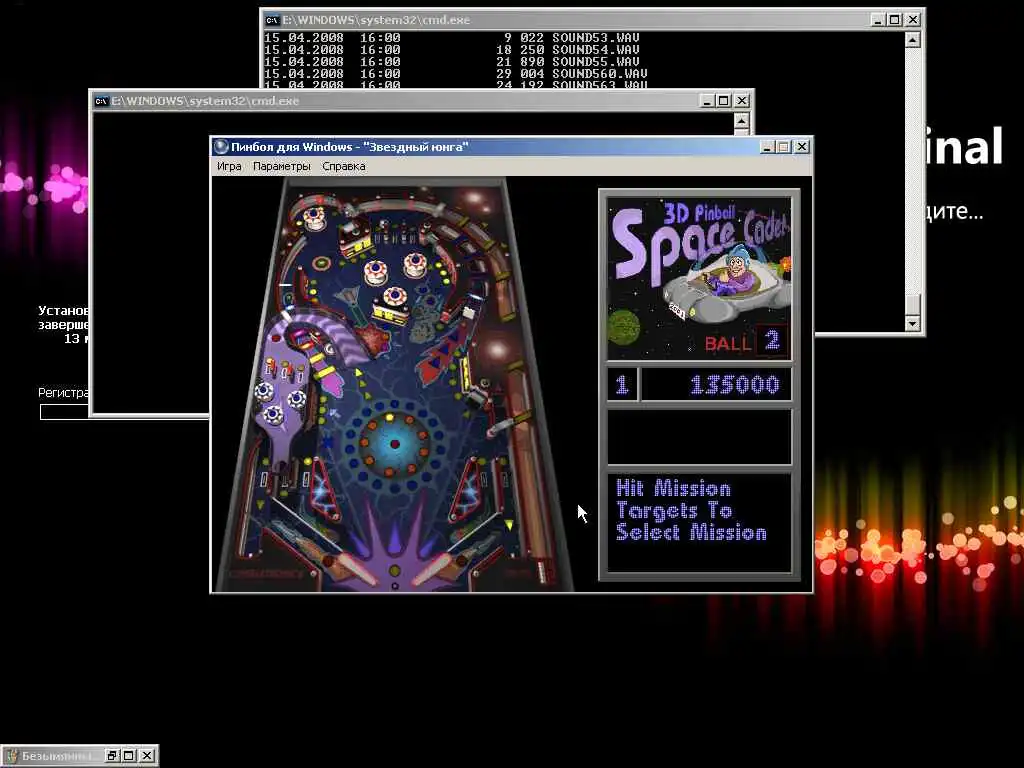
Task: Open the Игра menu in Pinball
Action: 229,167
